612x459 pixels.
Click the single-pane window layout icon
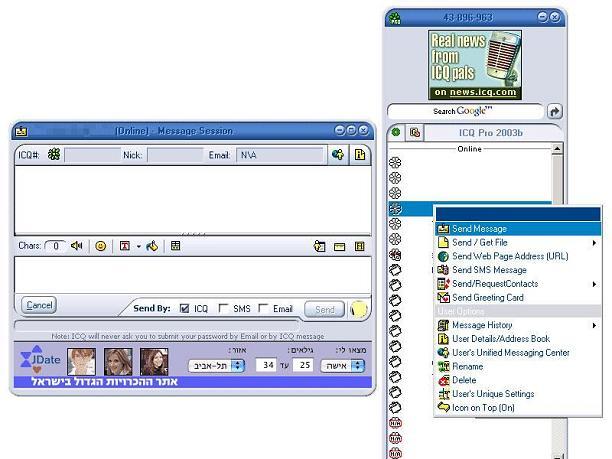tap(340, 247)
